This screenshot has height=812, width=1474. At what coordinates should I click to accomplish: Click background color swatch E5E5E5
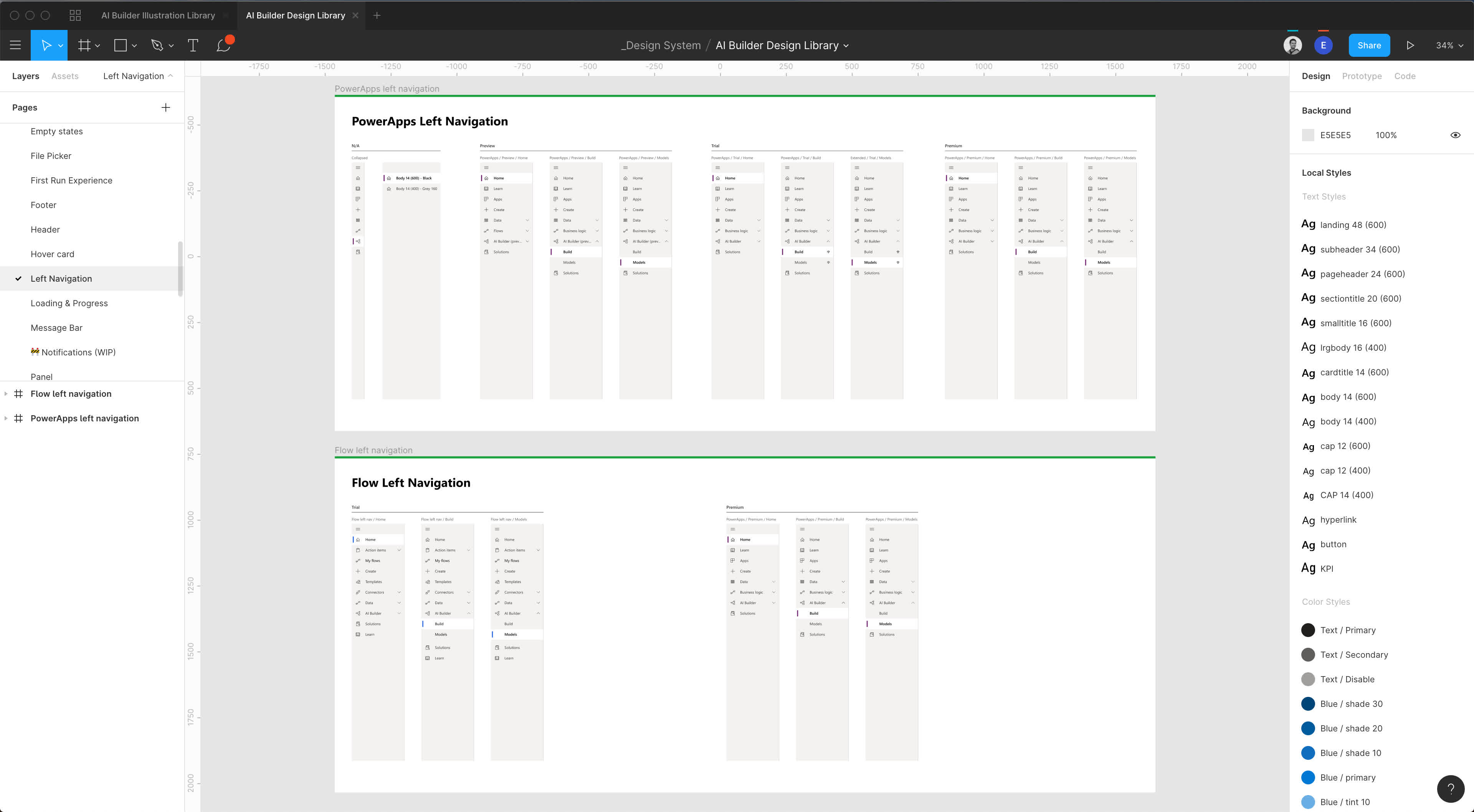pos(1308,135)
